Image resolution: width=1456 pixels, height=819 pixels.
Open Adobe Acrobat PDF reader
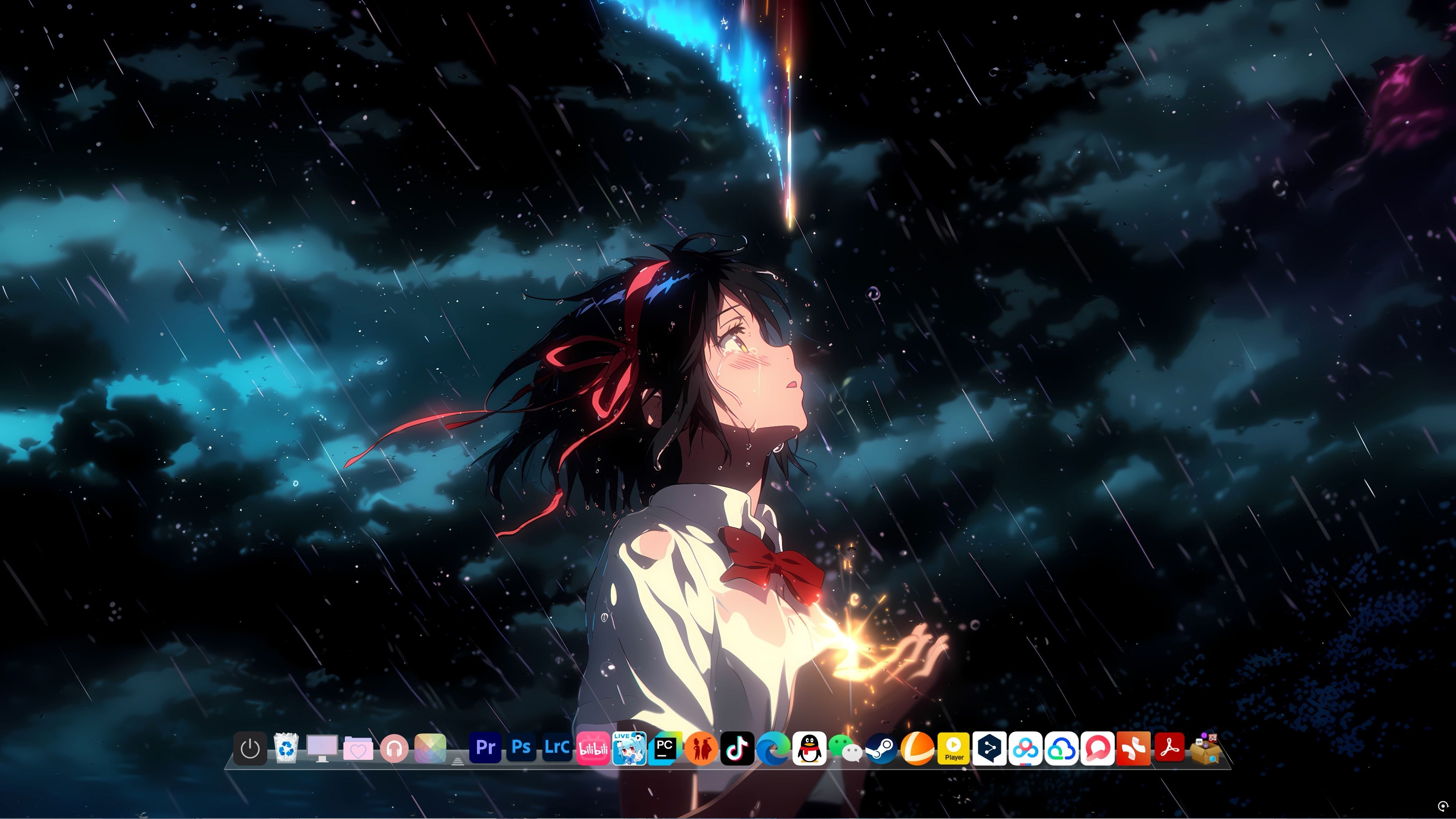[1169, 747]
